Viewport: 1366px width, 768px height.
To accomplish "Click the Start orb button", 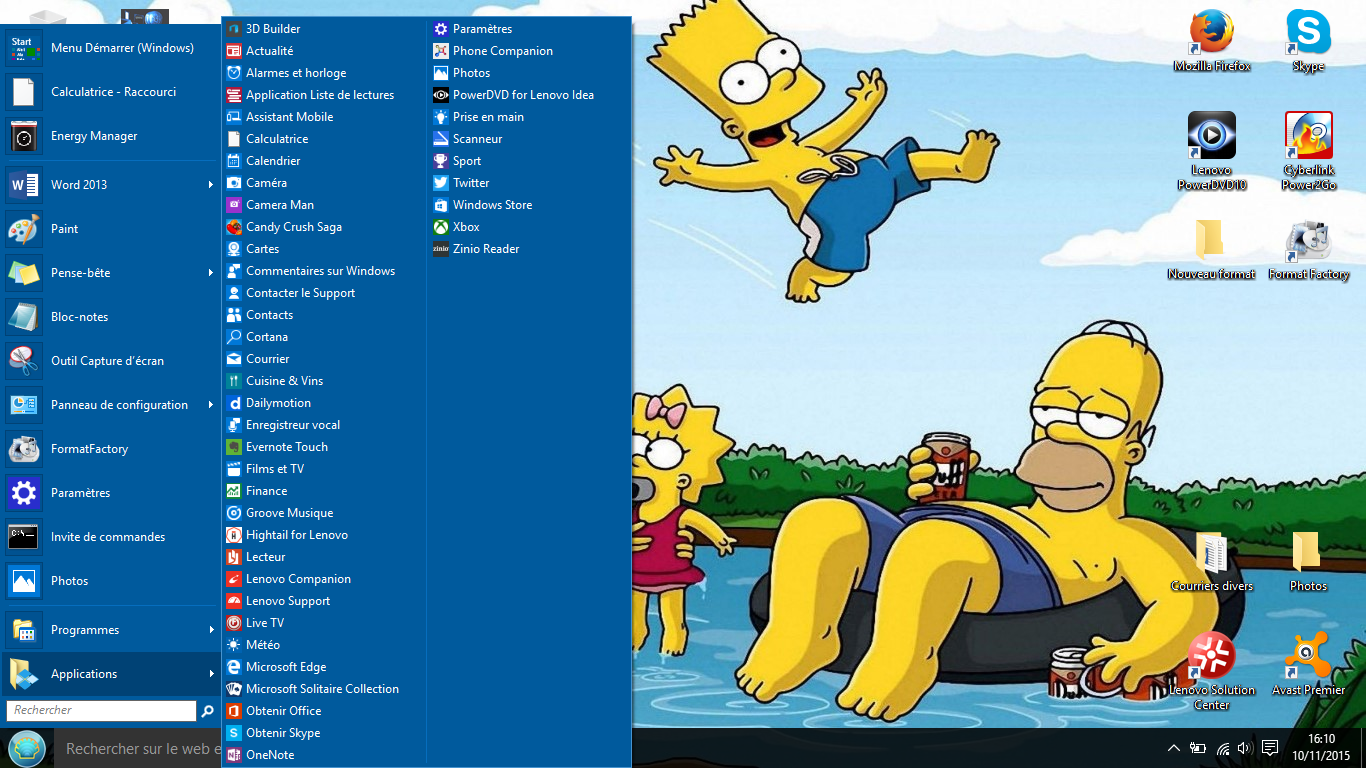I will pos(26,748).
